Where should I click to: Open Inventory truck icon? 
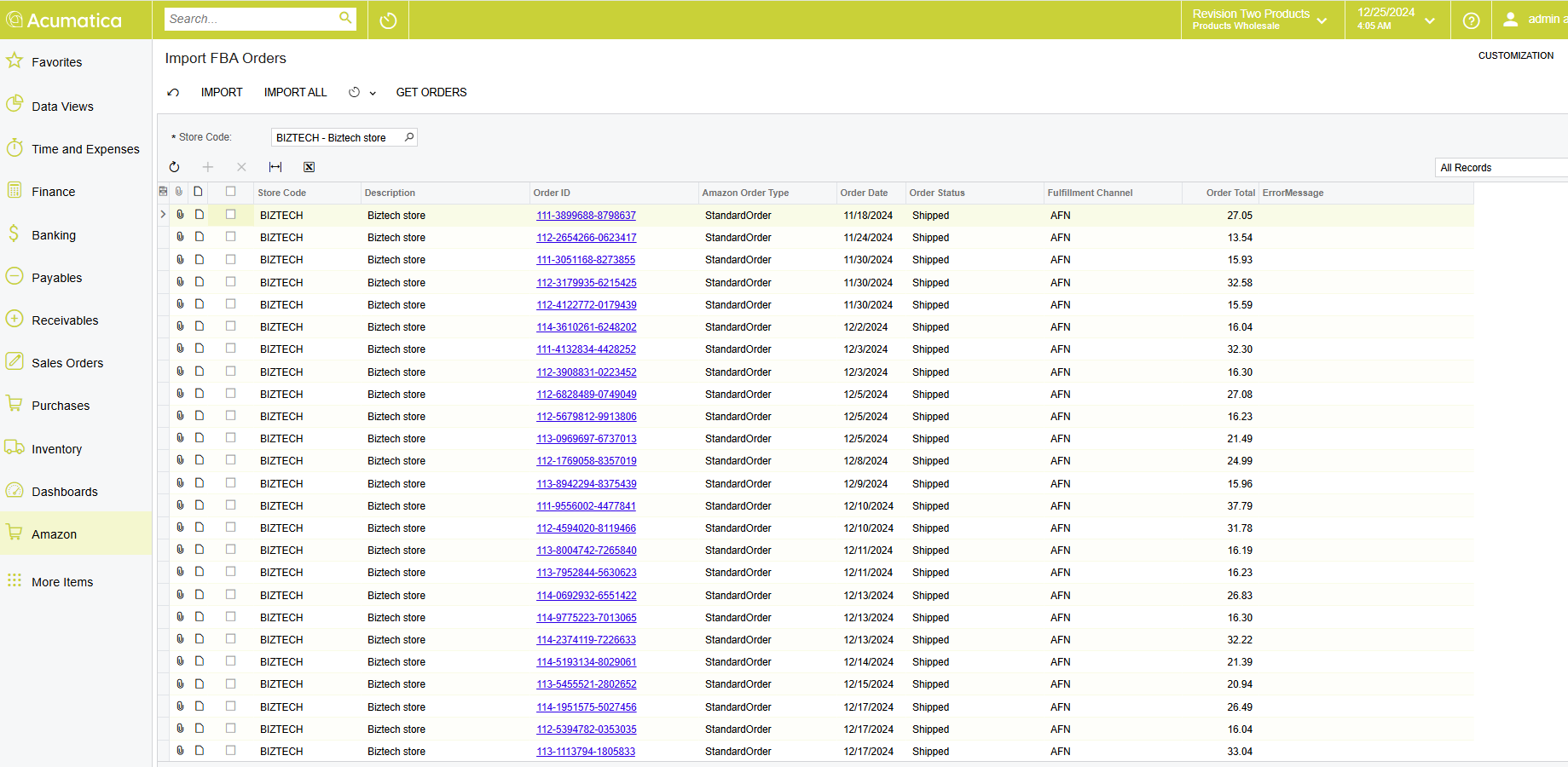pyautogui.click(x=14, y=447)
